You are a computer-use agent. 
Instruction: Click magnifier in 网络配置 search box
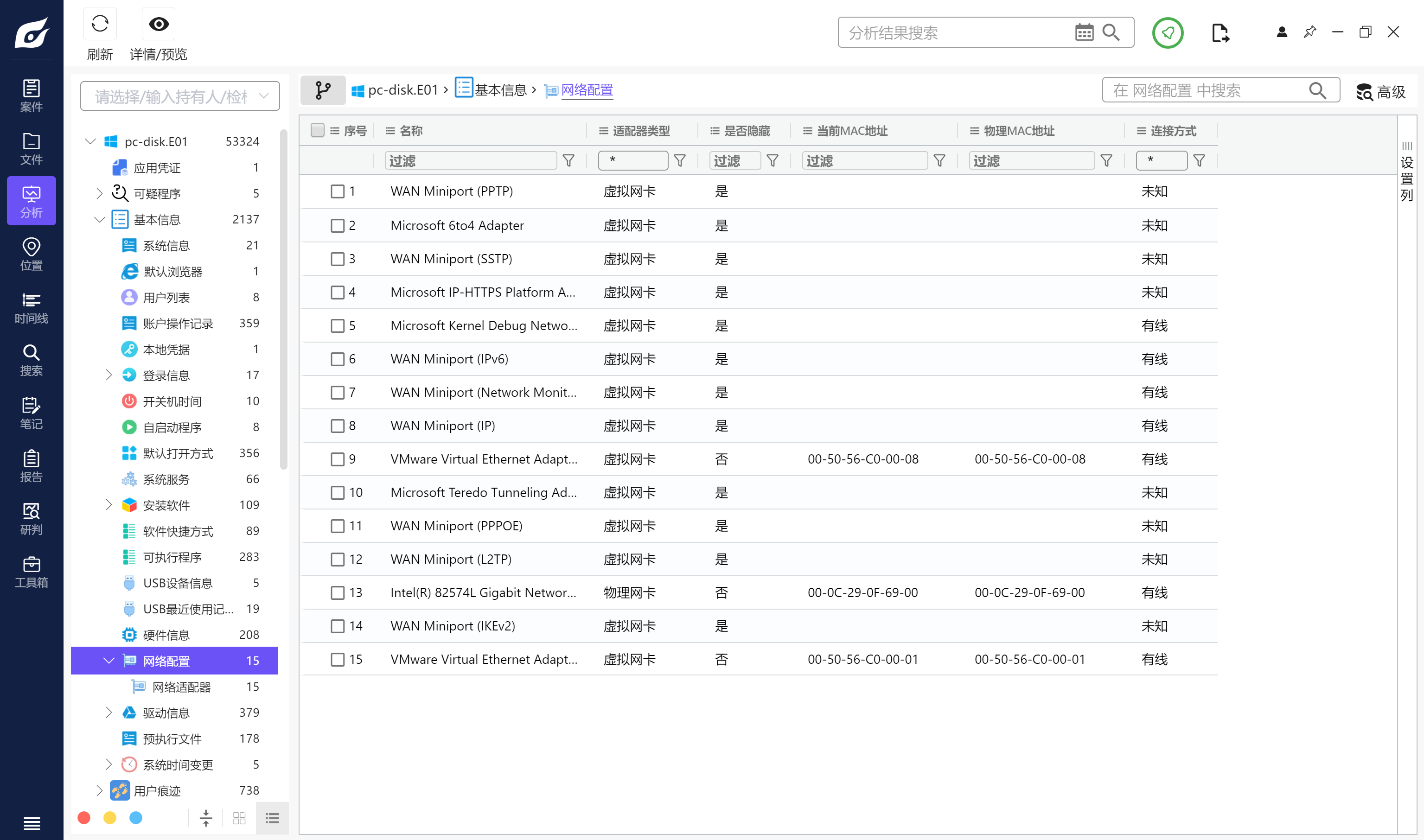[1317, 90]
